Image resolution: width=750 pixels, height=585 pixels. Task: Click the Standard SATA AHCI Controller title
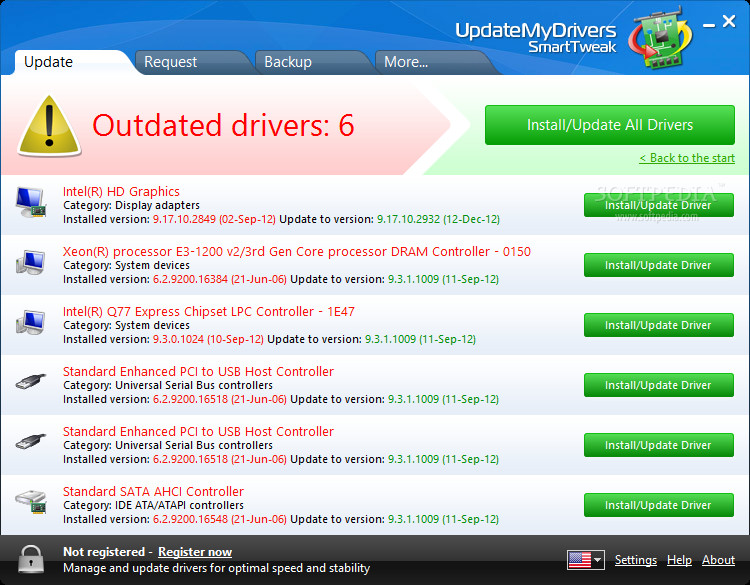153,492
